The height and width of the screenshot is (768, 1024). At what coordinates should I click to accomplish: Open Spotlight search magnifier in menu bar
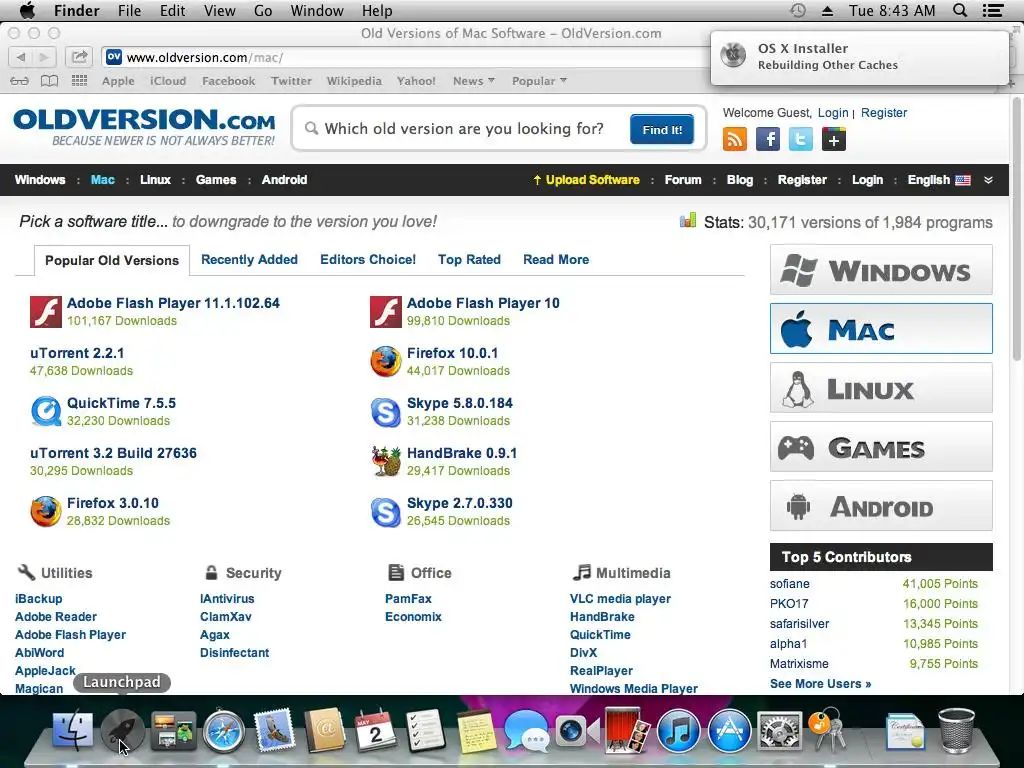click(959, 10)
